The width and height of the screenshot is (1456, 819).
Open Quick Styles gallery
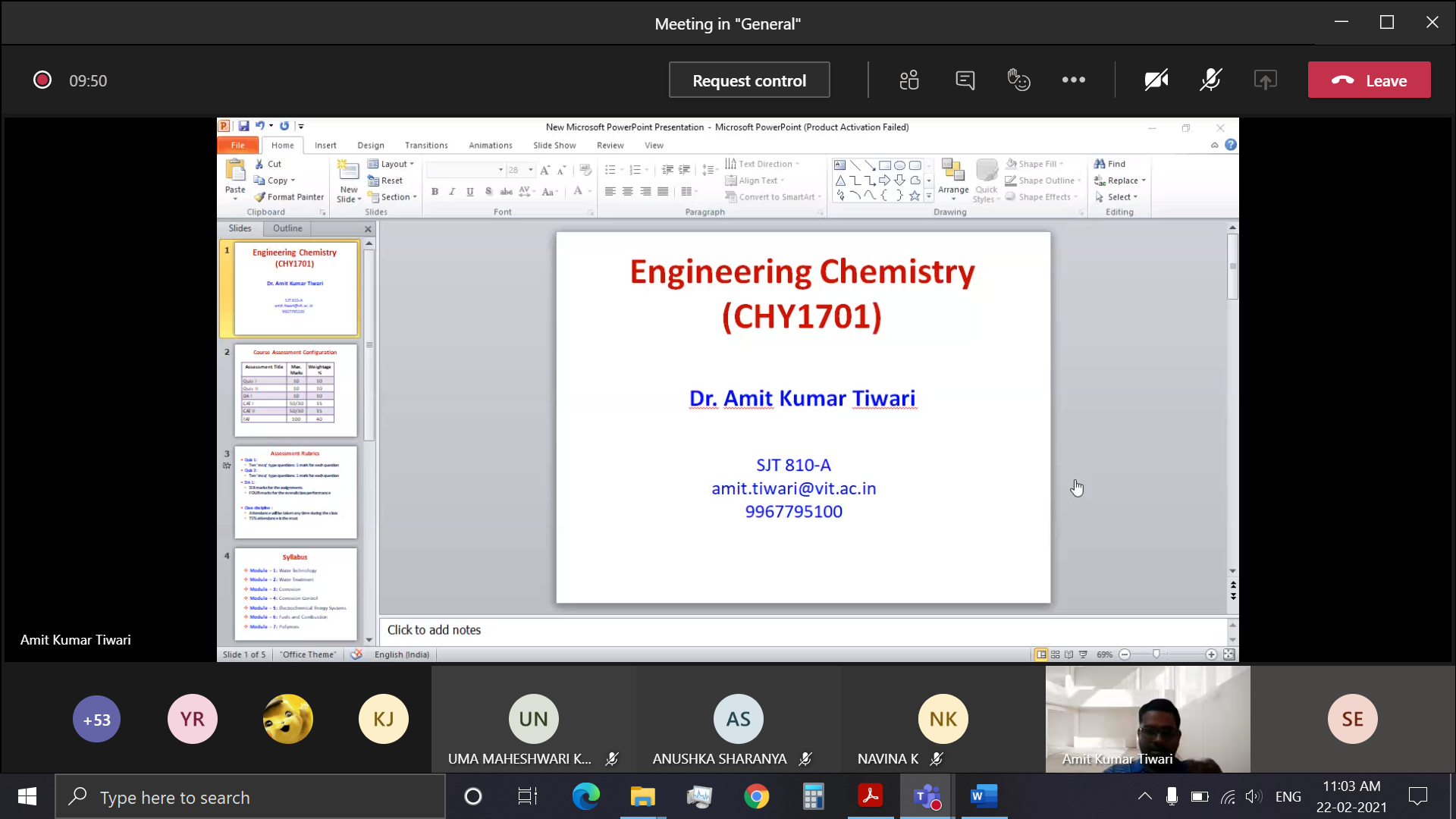click(987, 181)
